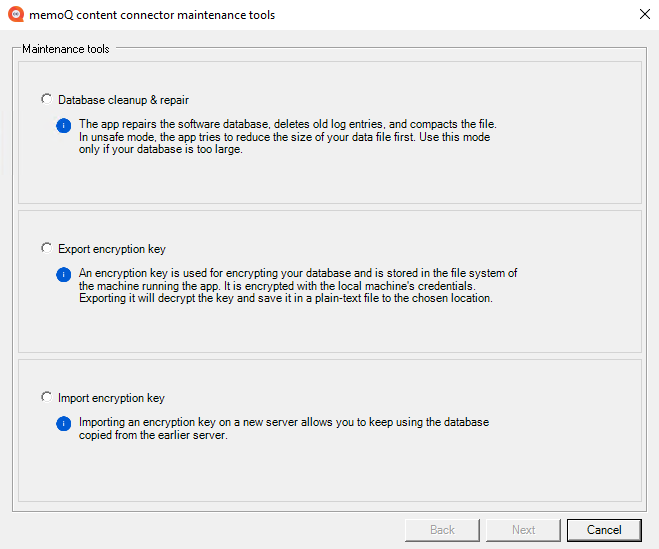Click the memoQ logo in title bar
The image size is (659, 549).
[15, 15]
